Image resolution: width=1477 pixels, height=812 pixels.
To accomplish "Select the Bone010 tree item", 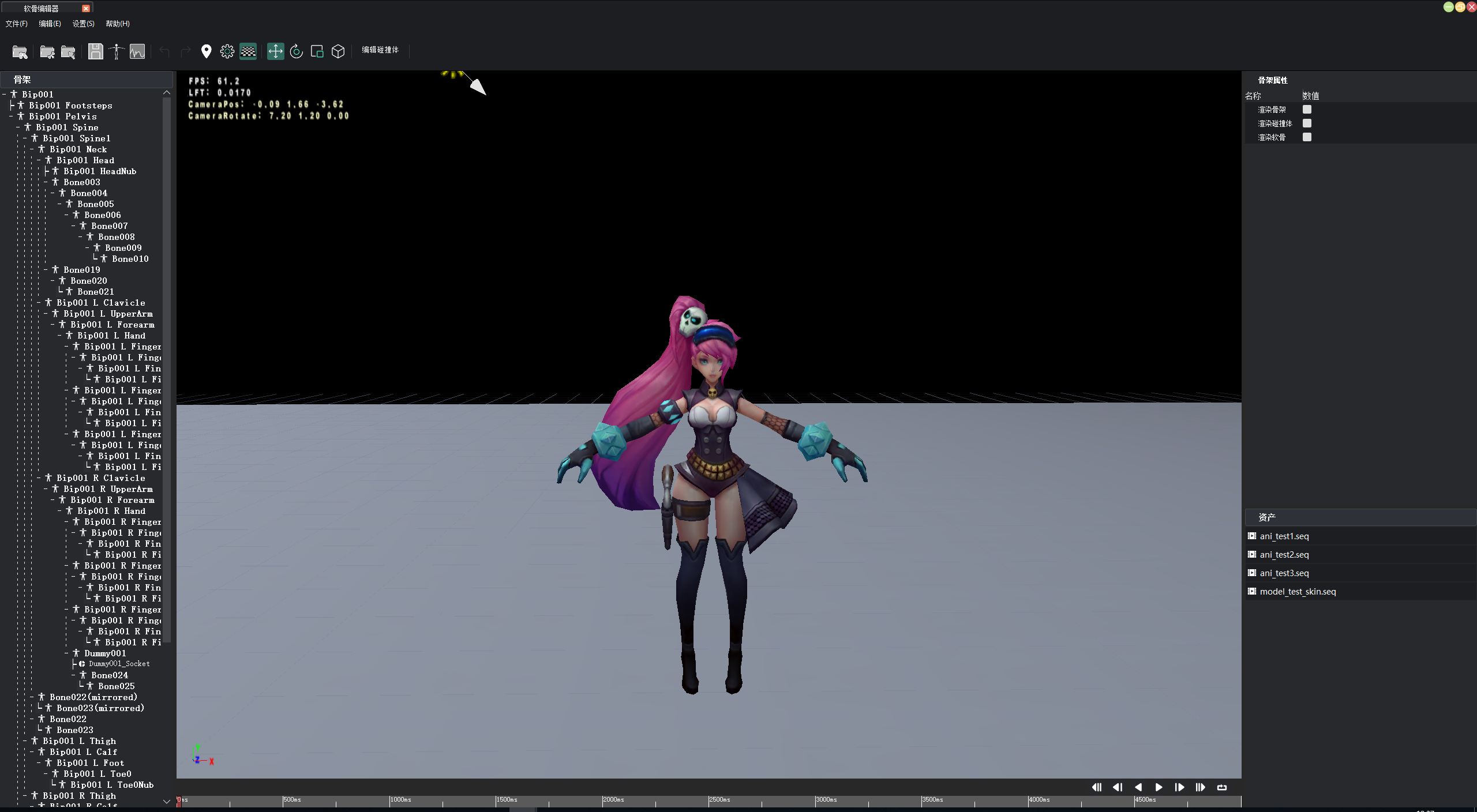I will 130,259.
